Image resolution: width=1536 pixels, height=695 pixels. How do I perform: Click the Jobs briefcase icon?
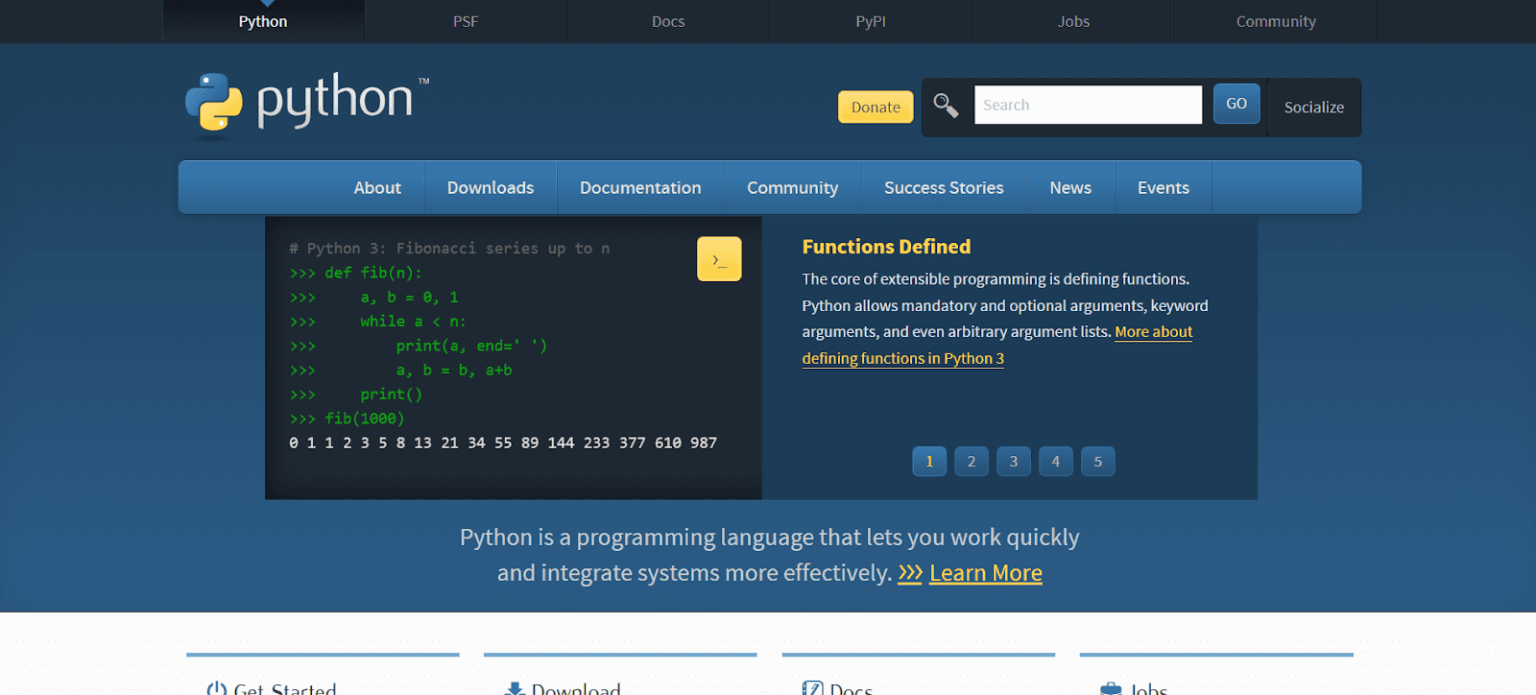1110,687
